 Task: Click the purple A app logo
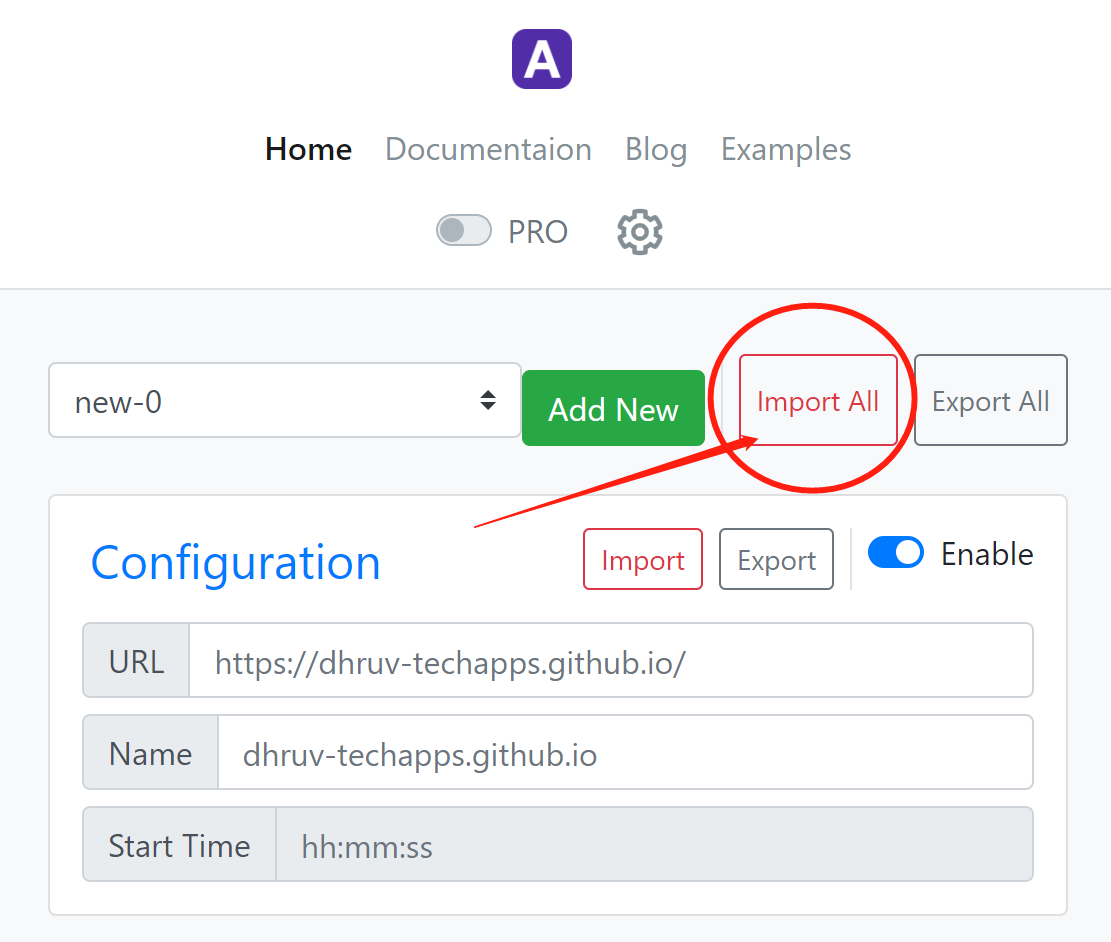[x=542, y=59]
